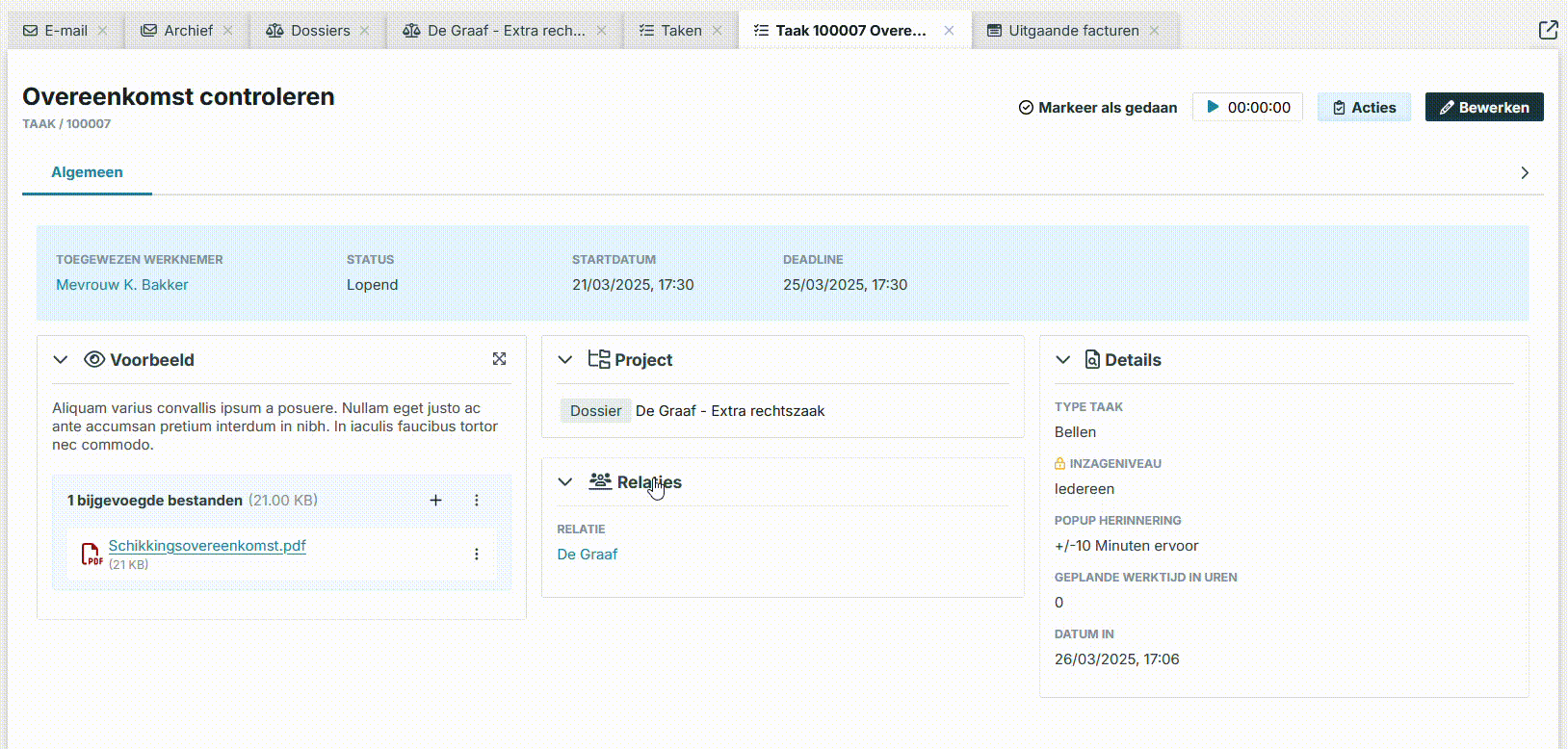Close the Dossiers tab
Viewport: 1568px width, 749px height.
click(365, 31)
